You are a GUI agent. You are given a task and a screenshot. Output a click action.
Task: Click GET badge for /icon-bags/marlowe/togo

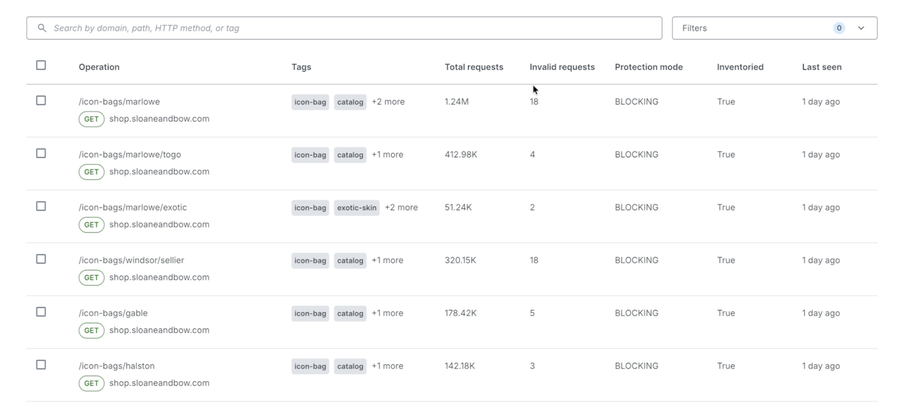(91, 172)
